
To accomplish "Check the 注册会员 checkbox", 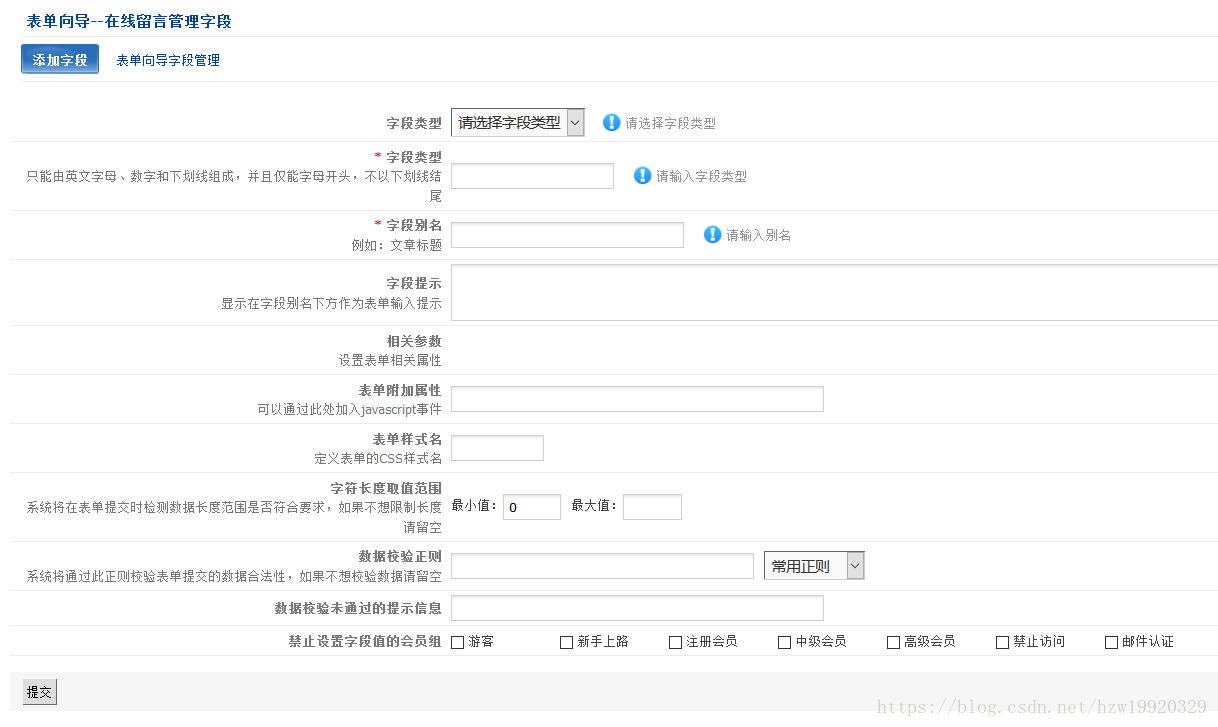I will coord(675,641).
